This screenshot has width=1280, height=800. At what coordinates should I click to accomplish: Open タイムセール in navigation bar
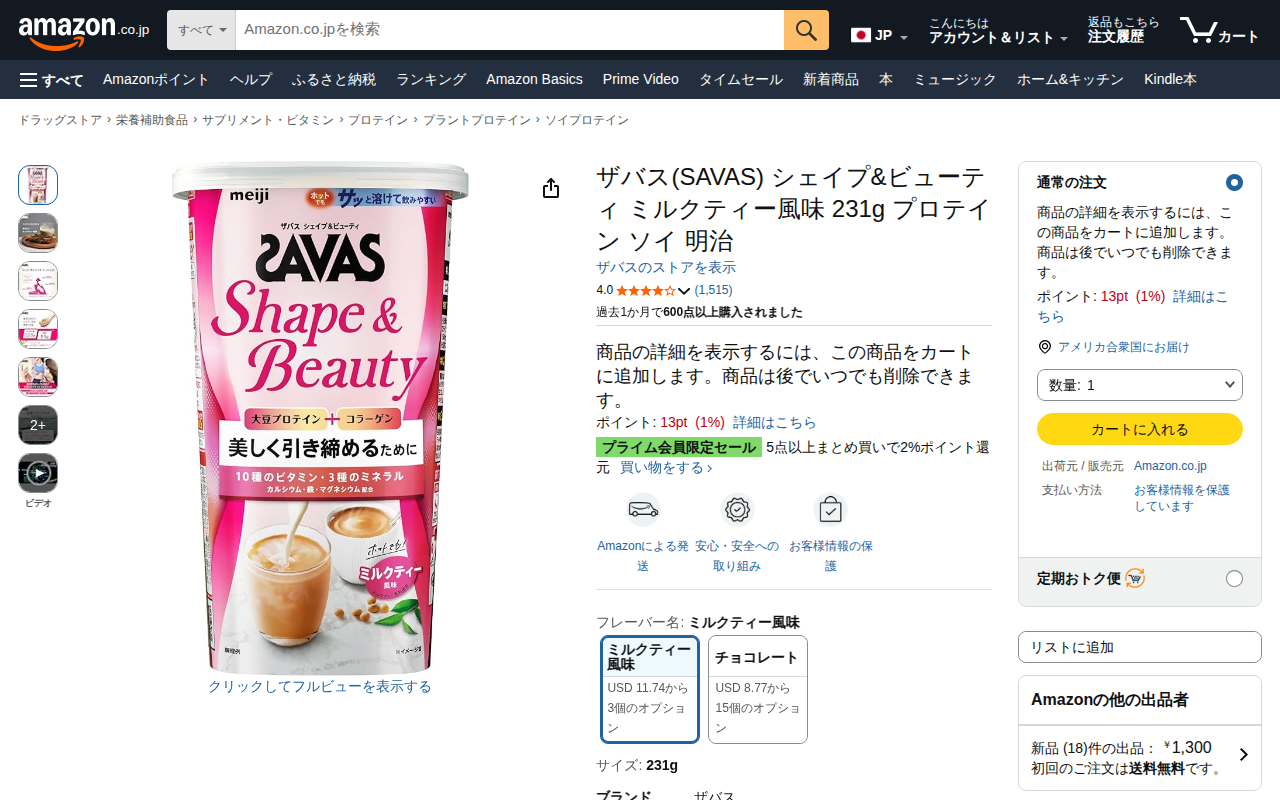coord(741,80)
